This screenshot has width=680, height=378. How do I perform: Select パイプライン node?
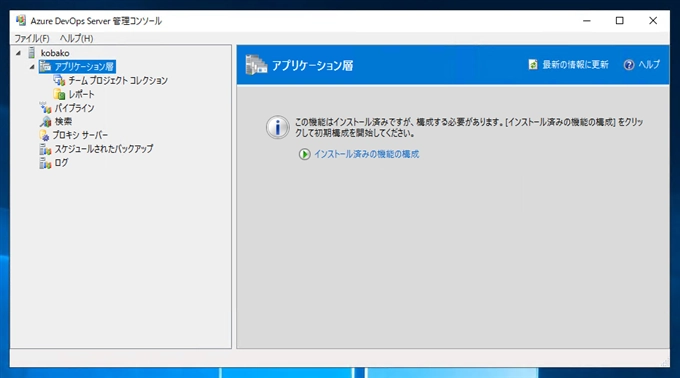[74, 108]
